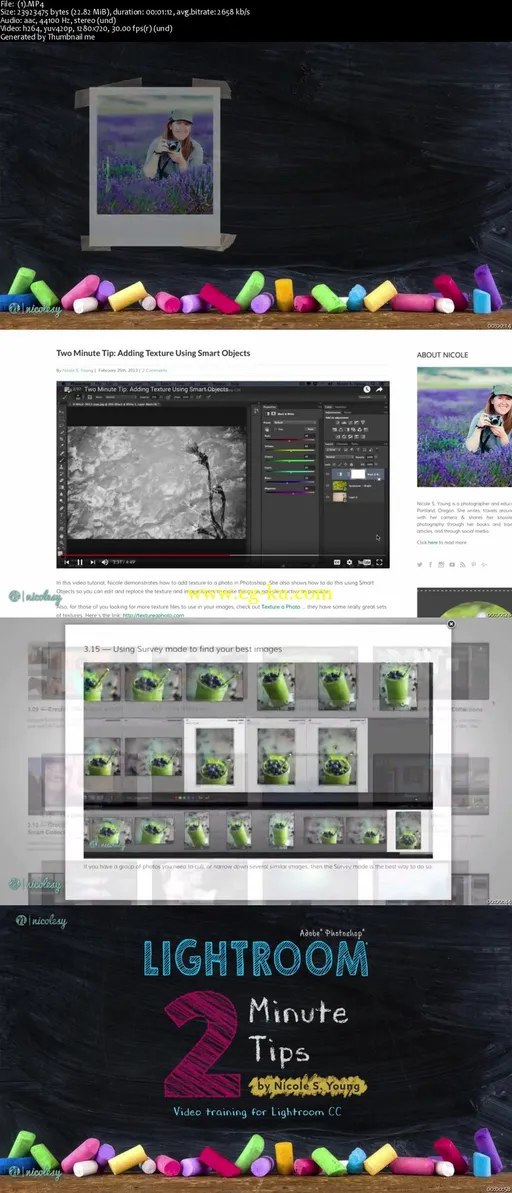Open YouTube player settings gear
The height and width of the screenshot is (1193, 512).
349,562
